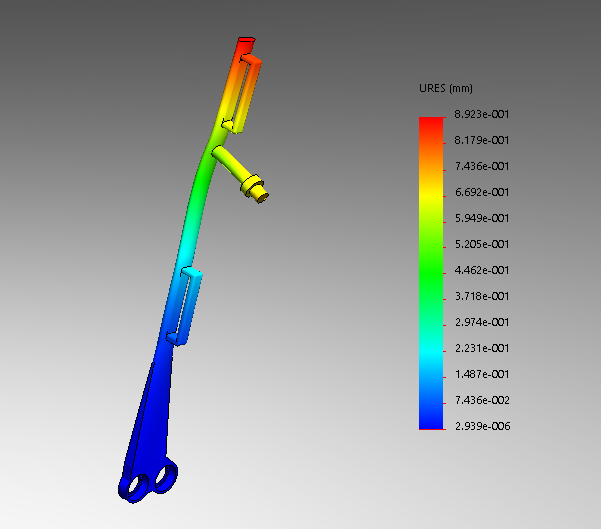Select the legend value 8.923e-001

coord(482,114)
